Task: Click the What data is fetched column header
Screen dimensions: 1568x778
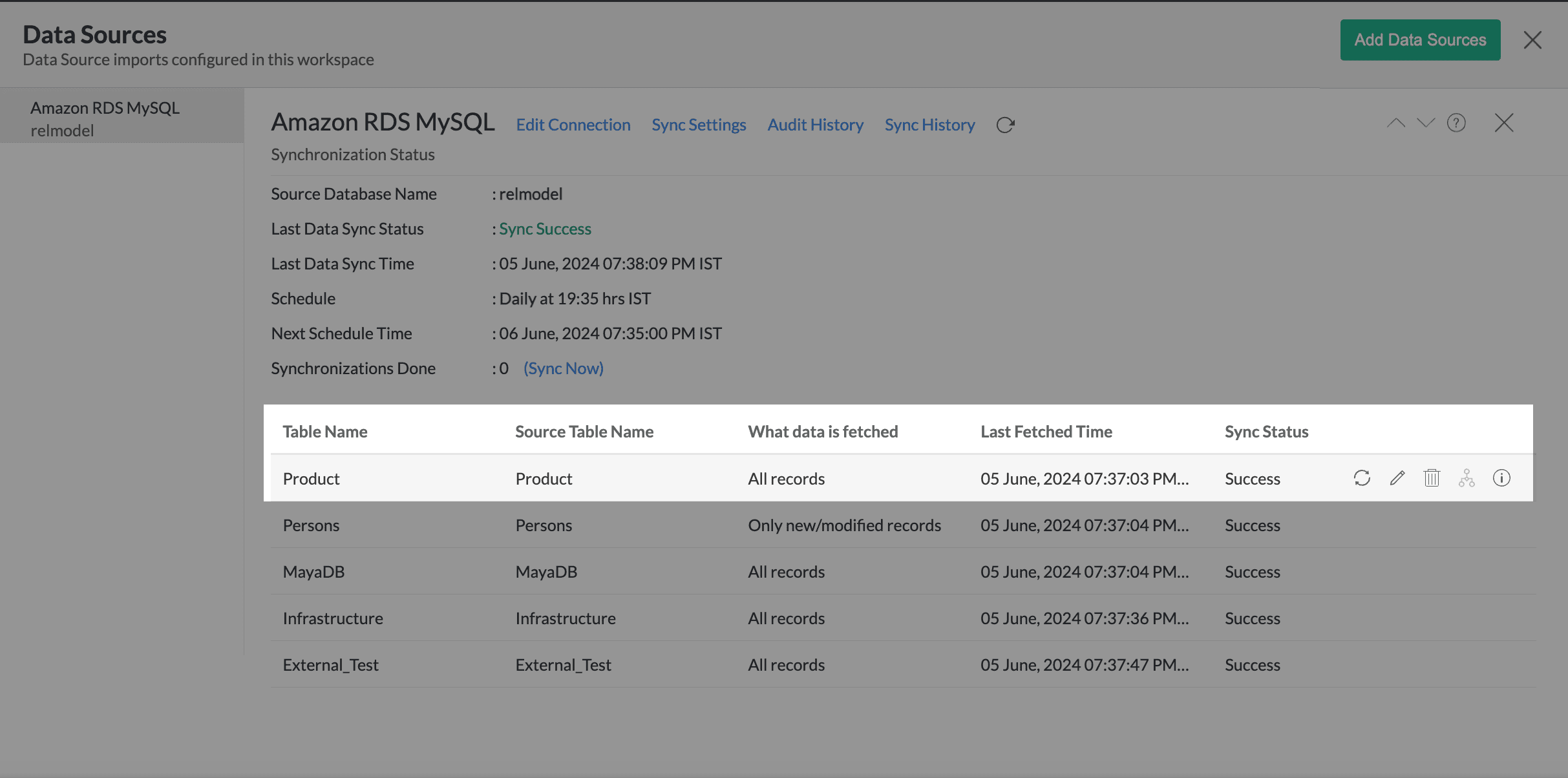Action: click(x=823, y=432)
